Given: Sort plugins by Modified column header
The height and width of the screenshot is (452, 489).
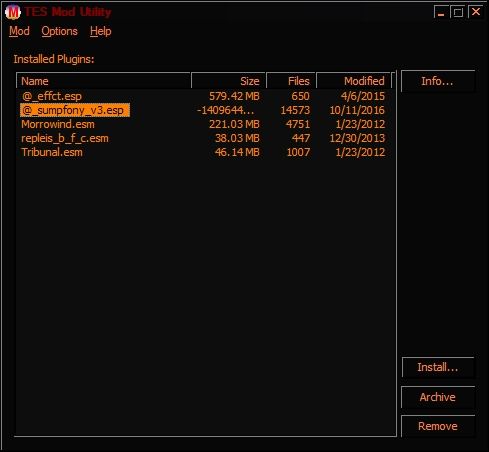Looking at the screenshot, I should (353, 81).
